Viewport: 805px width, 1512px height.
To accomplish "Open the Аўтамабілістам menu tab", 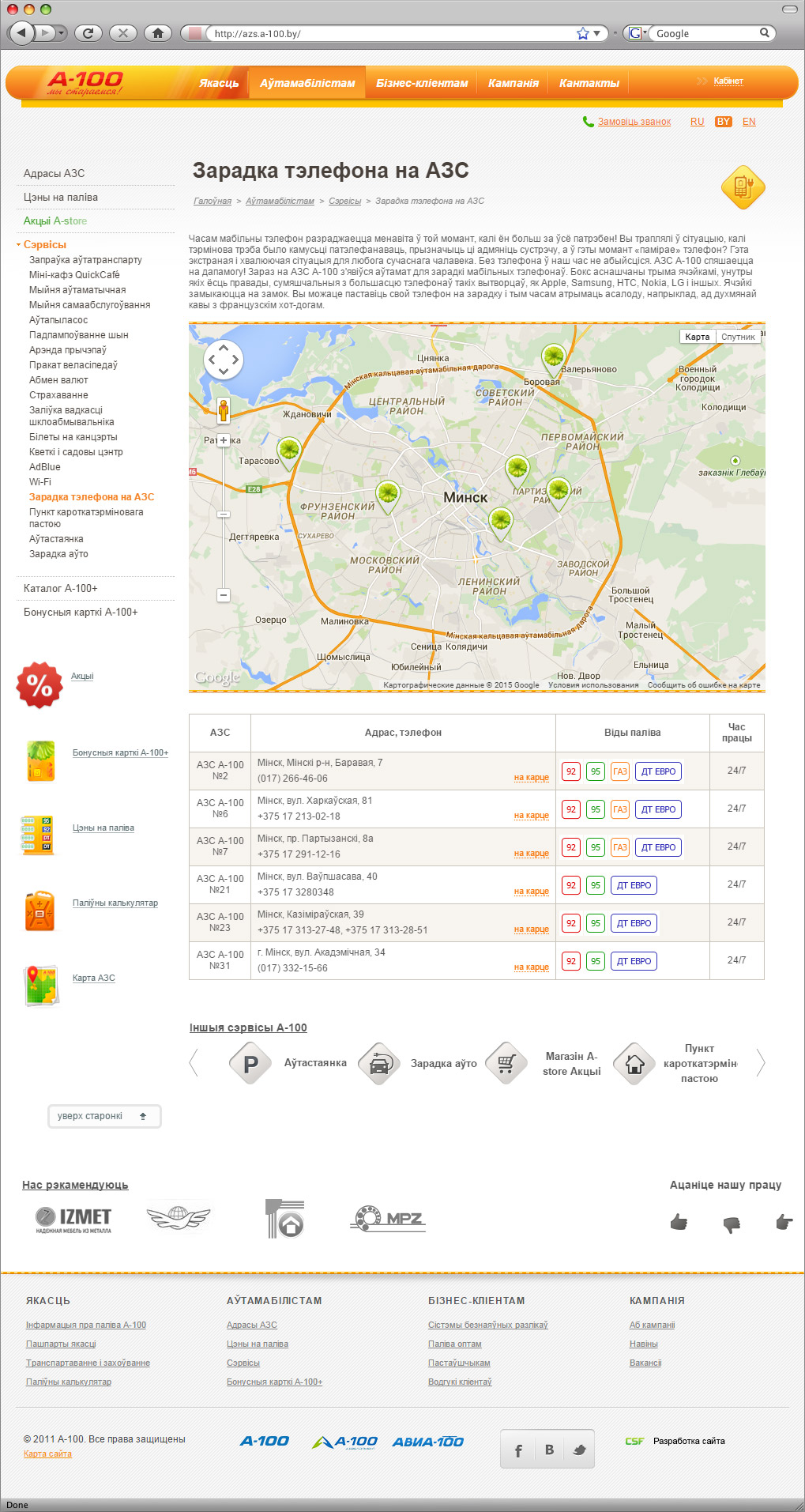I will (307, 83).
